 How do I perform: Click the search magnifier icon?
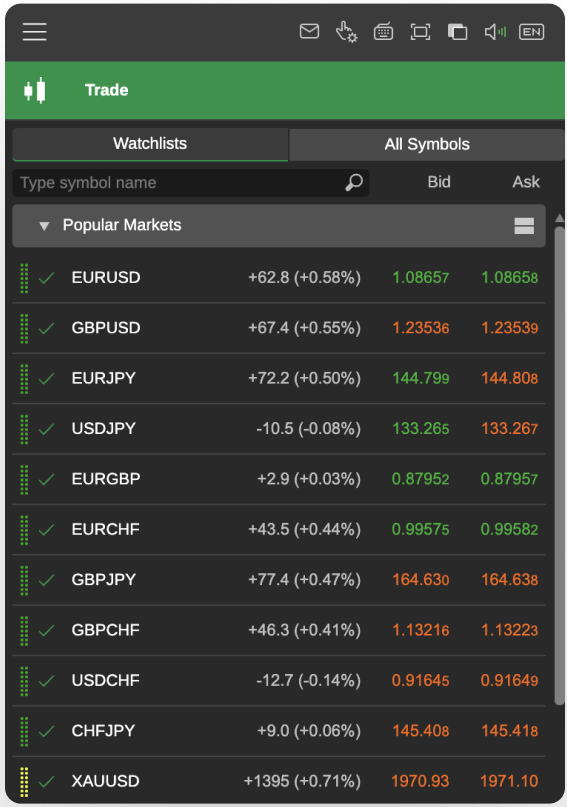click(x=354, y=182)
